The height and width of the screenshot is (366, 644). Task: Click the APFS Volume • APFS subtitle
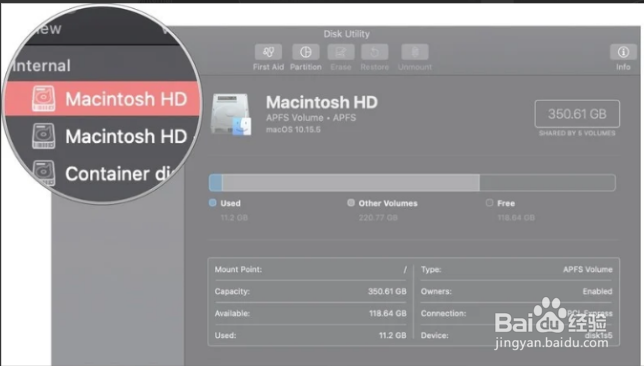pyautogui.click(x=311, y=118)
